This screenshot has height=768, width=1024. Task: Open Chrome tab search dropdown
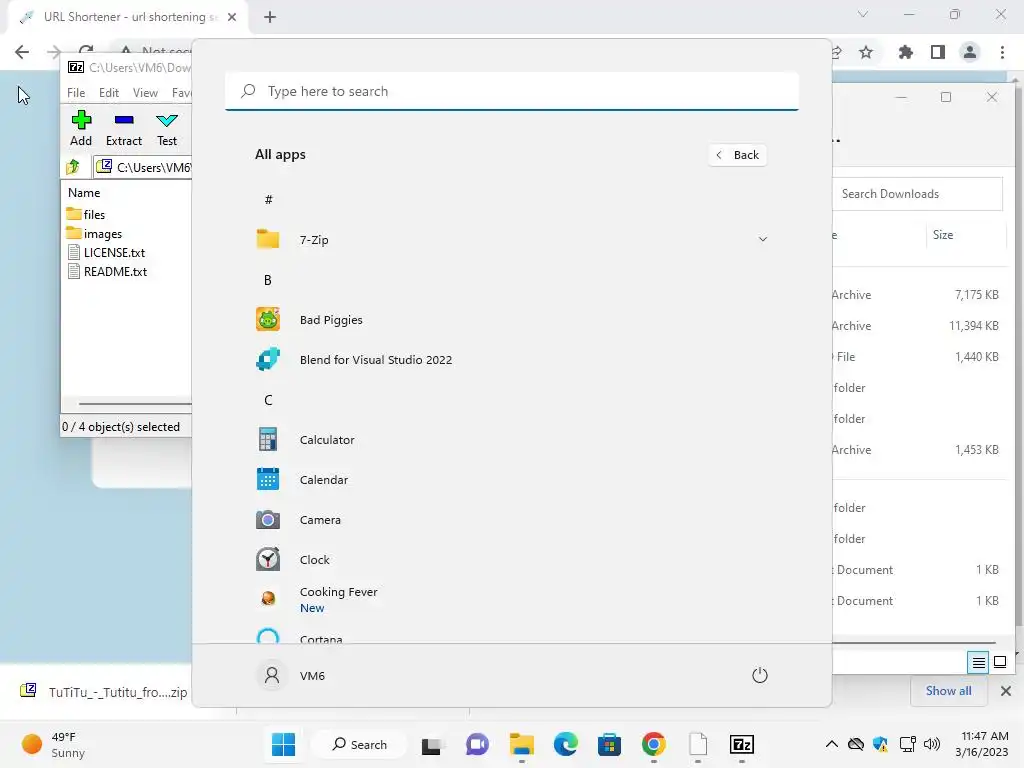(863, 14)
